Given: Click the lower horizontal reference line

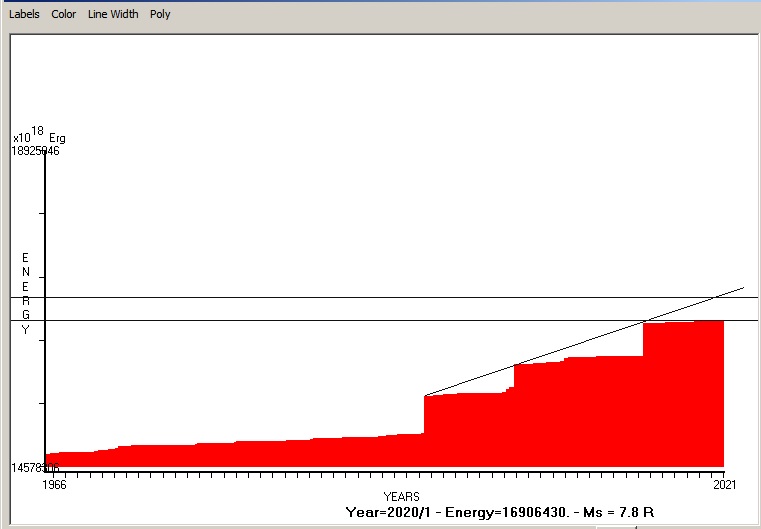Looking at the screenshot, I should pyautogui.click(x=300, y=320).
